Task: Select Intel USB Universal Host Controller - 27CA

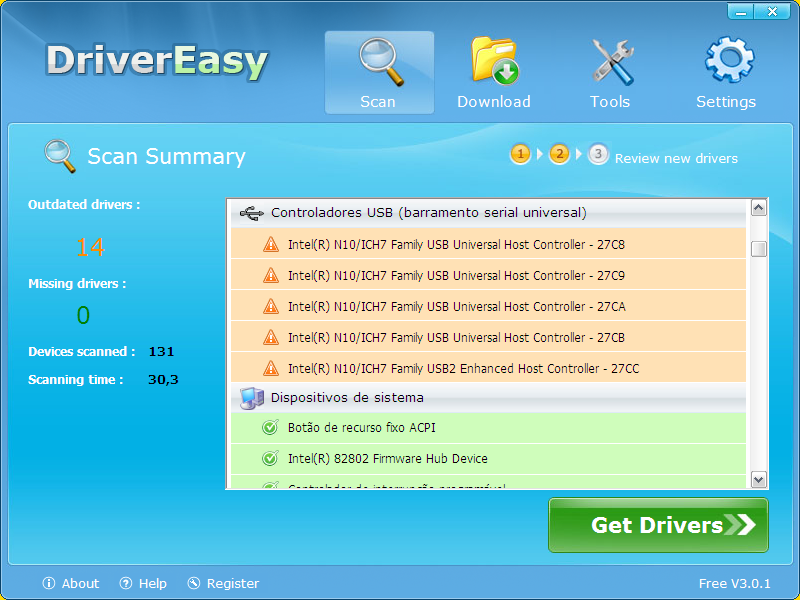Action: (x=488, y=306)
